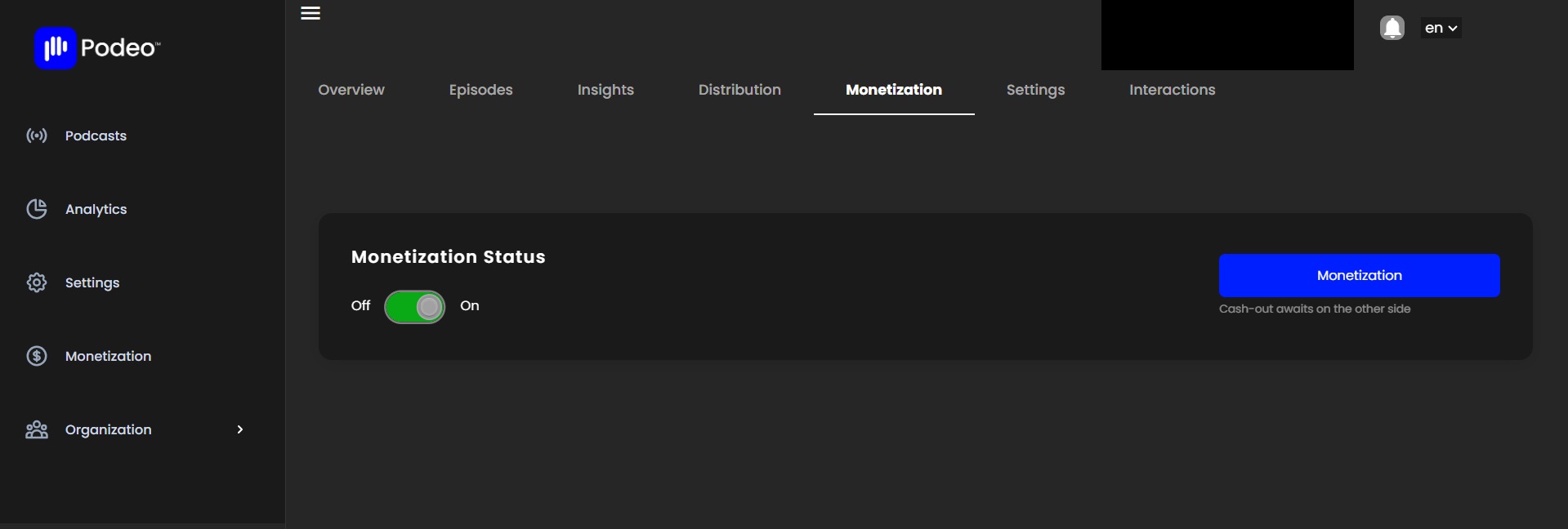Image resolution: width=1568 pixels, height=529 pixels.
Task: Click the Settings gear icon in sidebar
Action: [x=37, y=282]
